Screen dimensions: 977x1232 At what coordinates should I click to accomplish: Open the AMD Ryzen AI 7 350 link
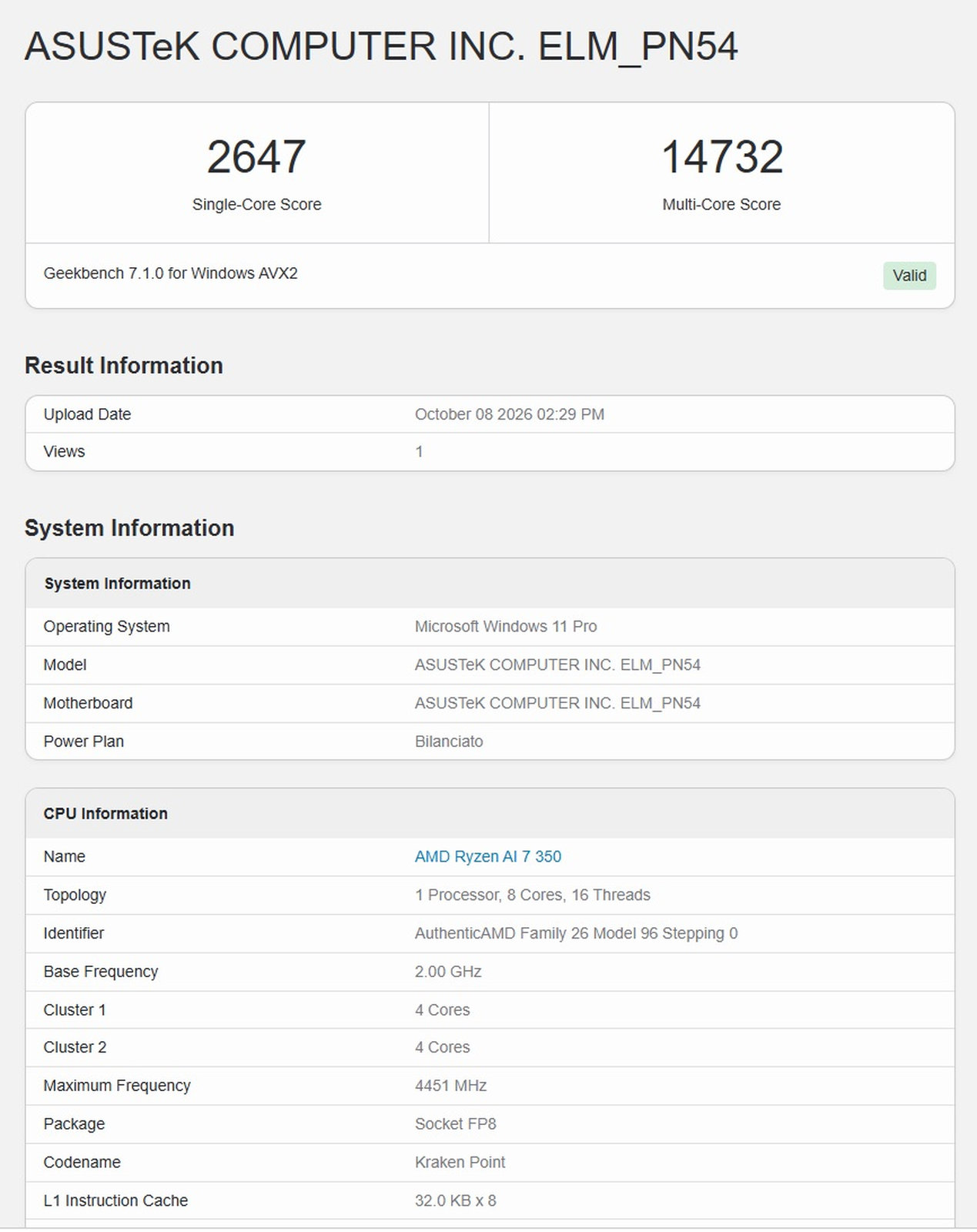pos(488,856)
